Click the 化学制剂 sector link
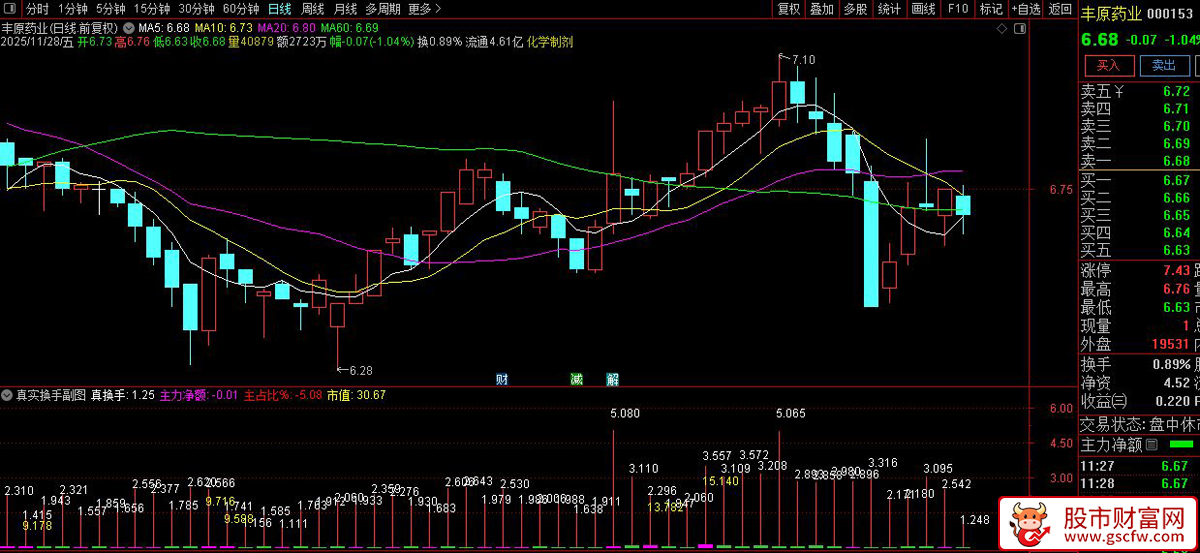Viewport: 1200px width, 553px height. 550,42
